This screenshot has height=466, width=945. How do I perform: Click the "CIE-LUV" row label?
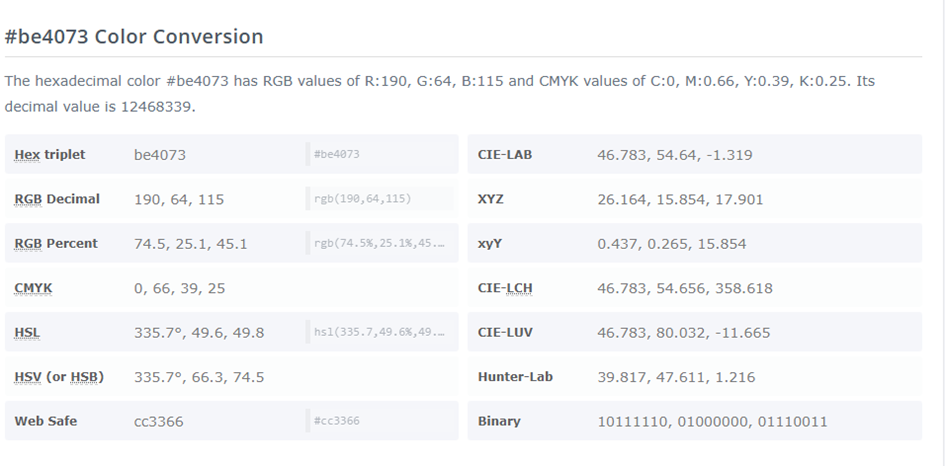(x=505, y=332)
